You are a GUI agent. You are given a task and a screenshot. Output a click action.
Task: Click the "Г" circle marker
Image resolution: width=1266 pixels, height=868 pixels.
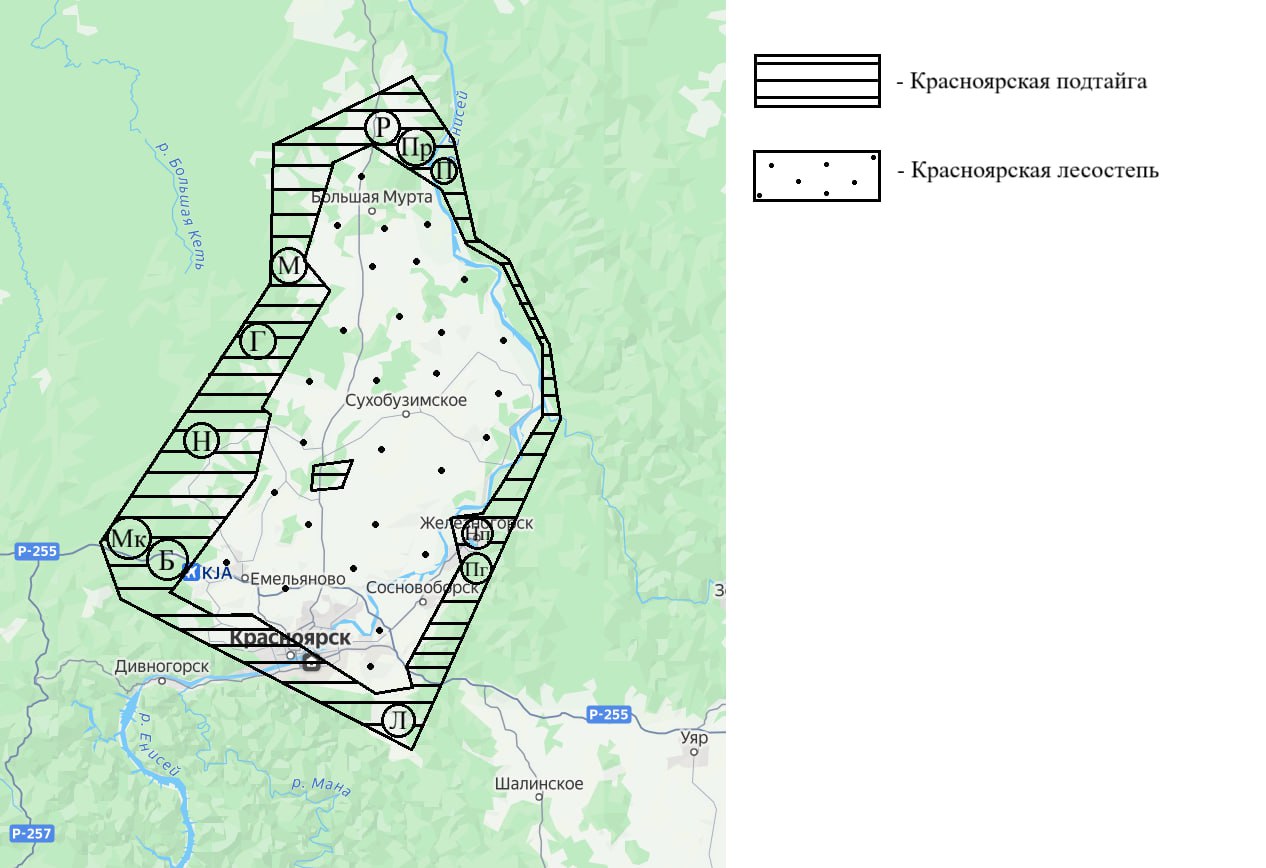point(257,341)
